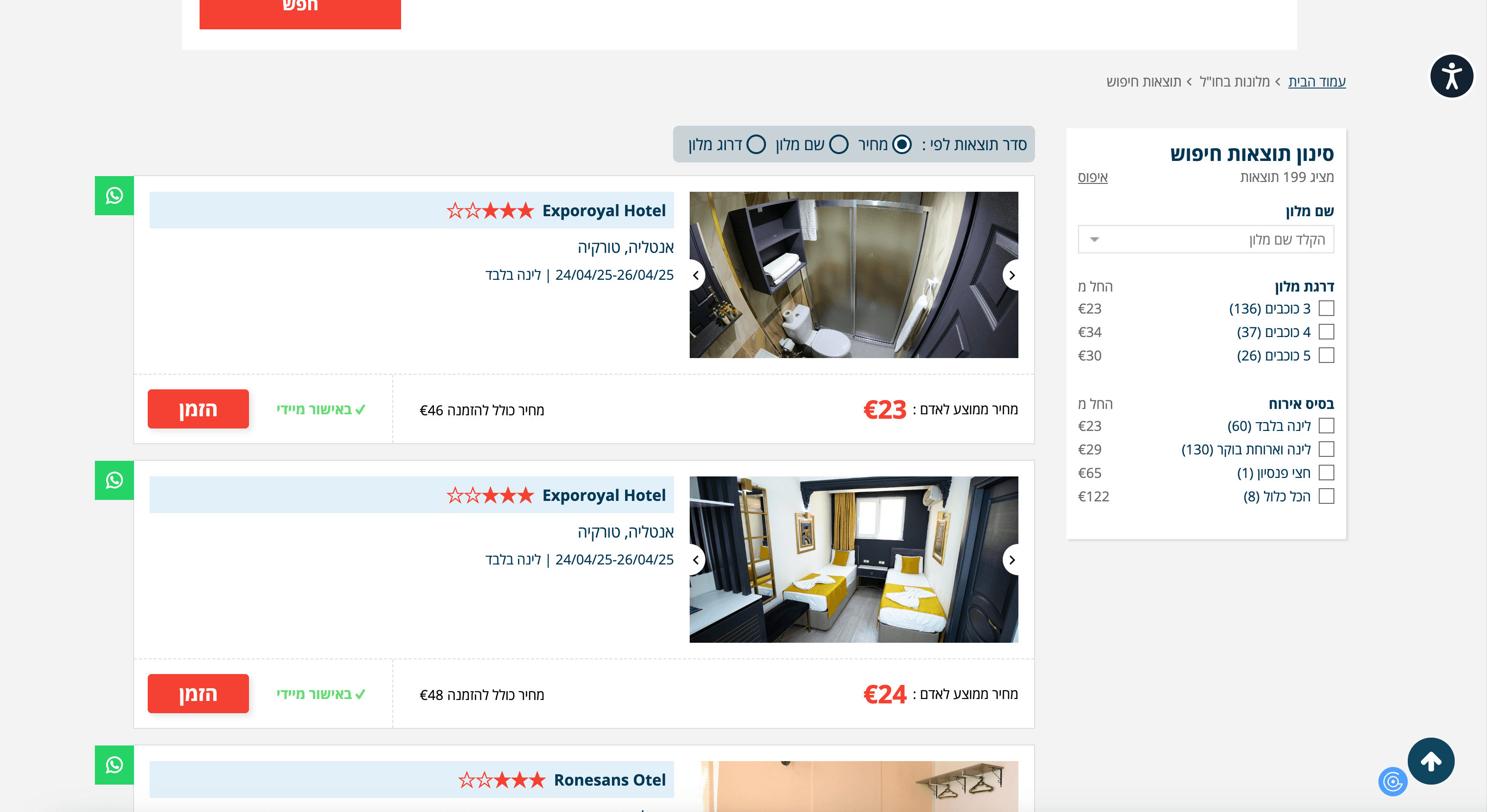Show next photo of first hotel bathroom image
The width and height of the screenshot is (1487, 812).
pyautogui.click(x=1012, y=275)
